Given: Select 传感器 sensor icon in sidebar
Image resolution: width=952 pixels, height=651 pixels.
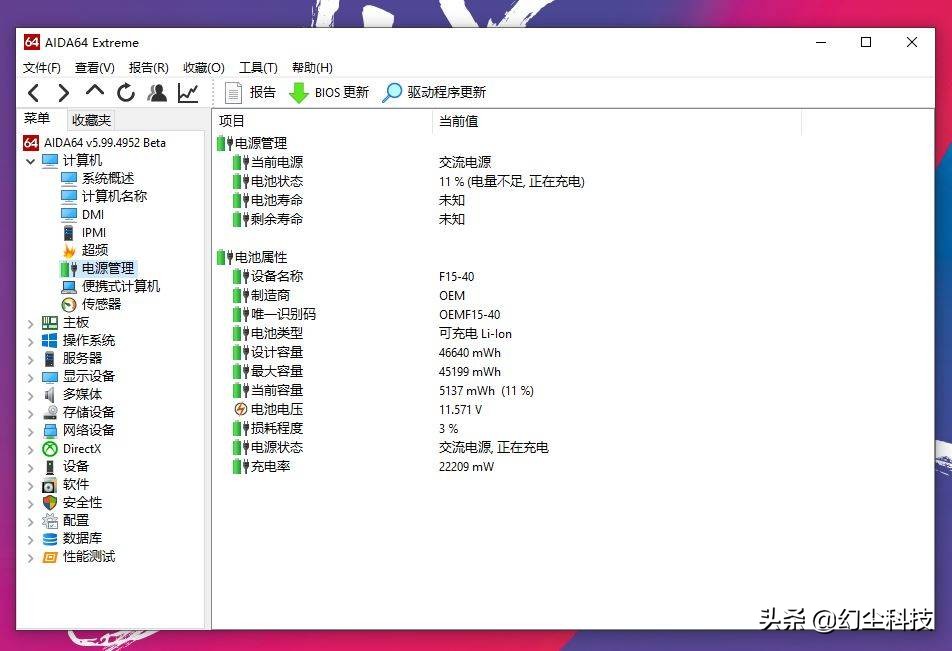Looking at the screenshot, I should (67, 304).
